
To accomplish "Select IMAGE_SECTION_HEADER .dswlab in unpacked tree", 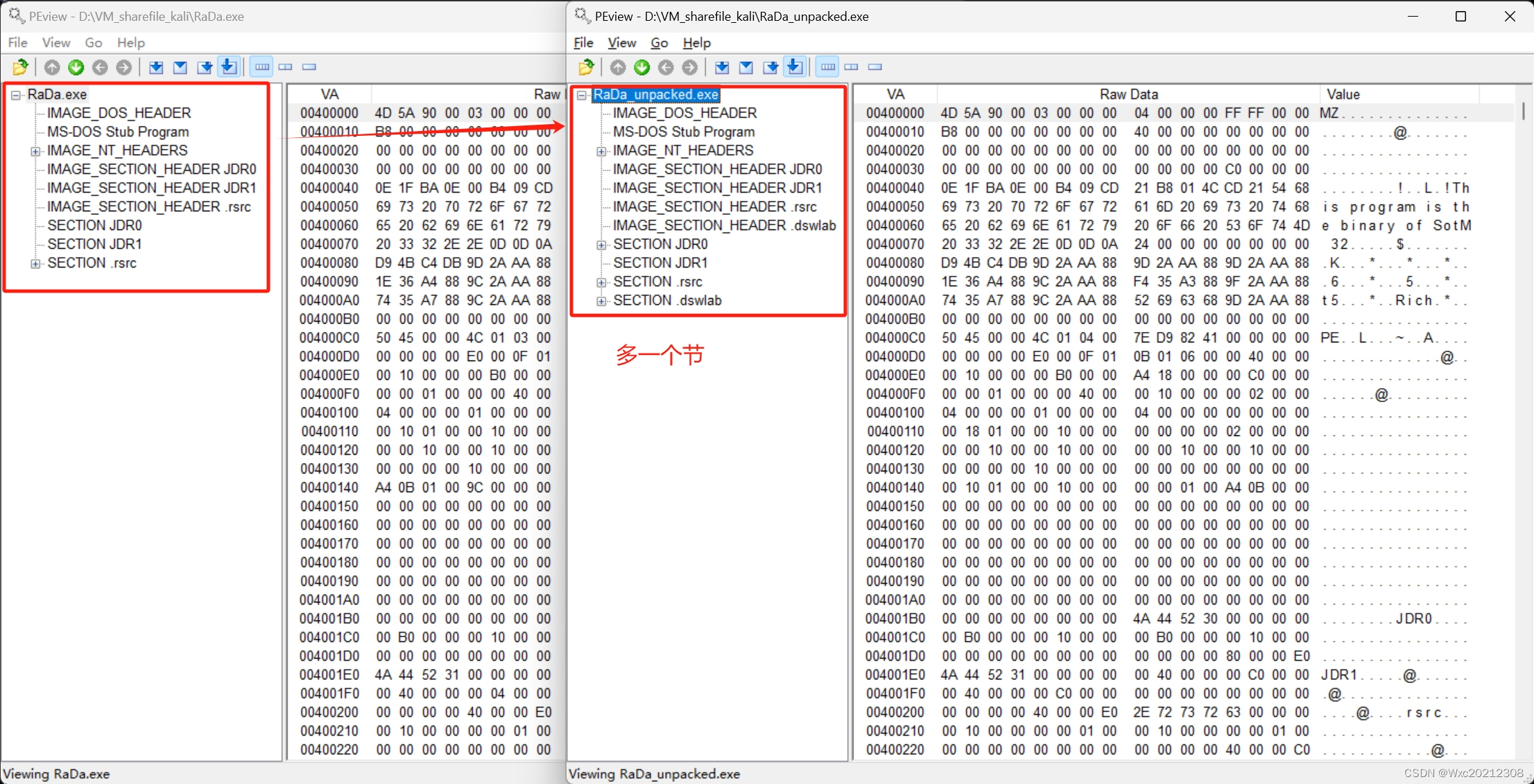I will pos(725,225).
